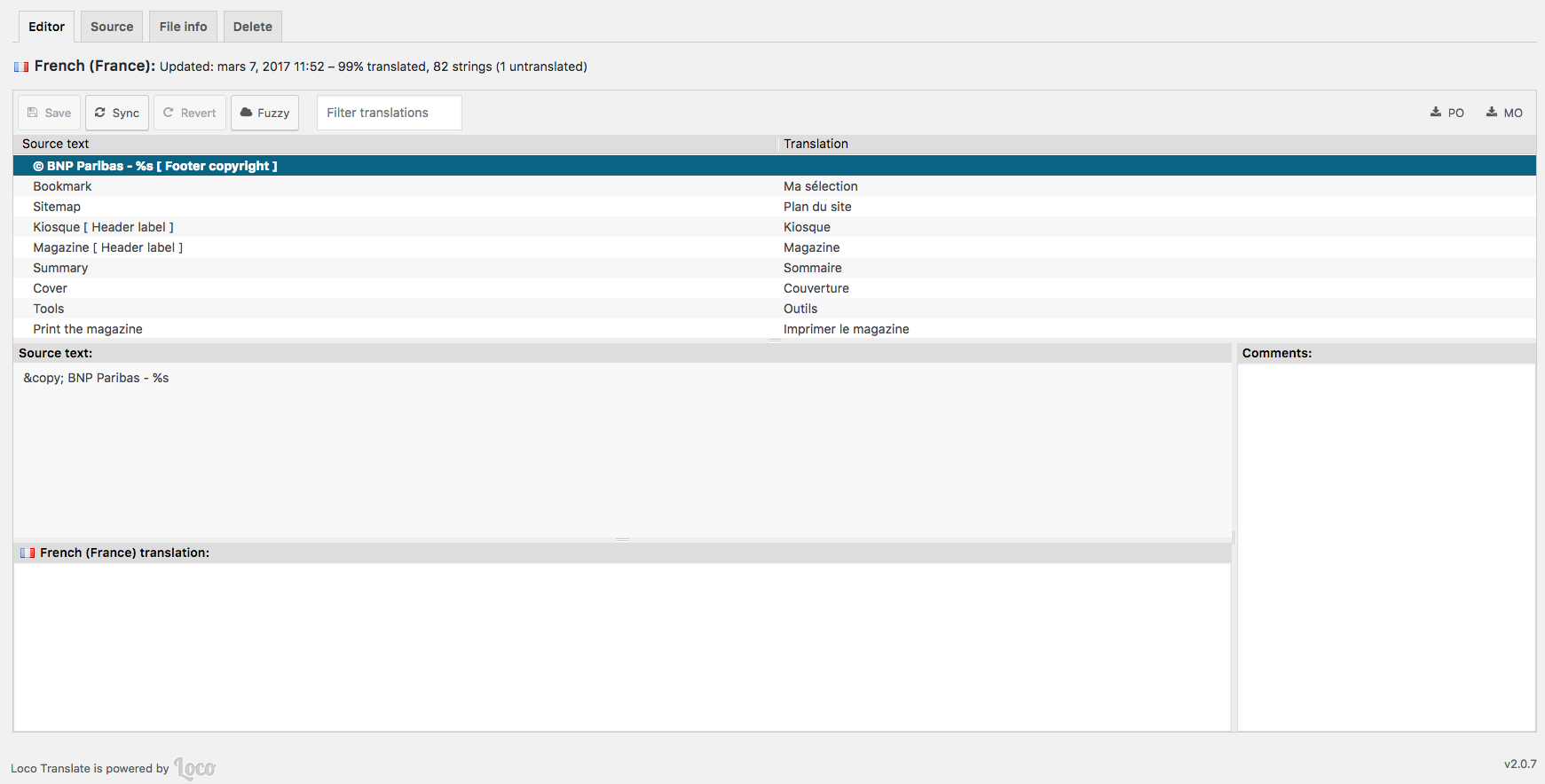Click the Source text column header
This screenshot has width=1545, height=784.
(x=395, y=144)
